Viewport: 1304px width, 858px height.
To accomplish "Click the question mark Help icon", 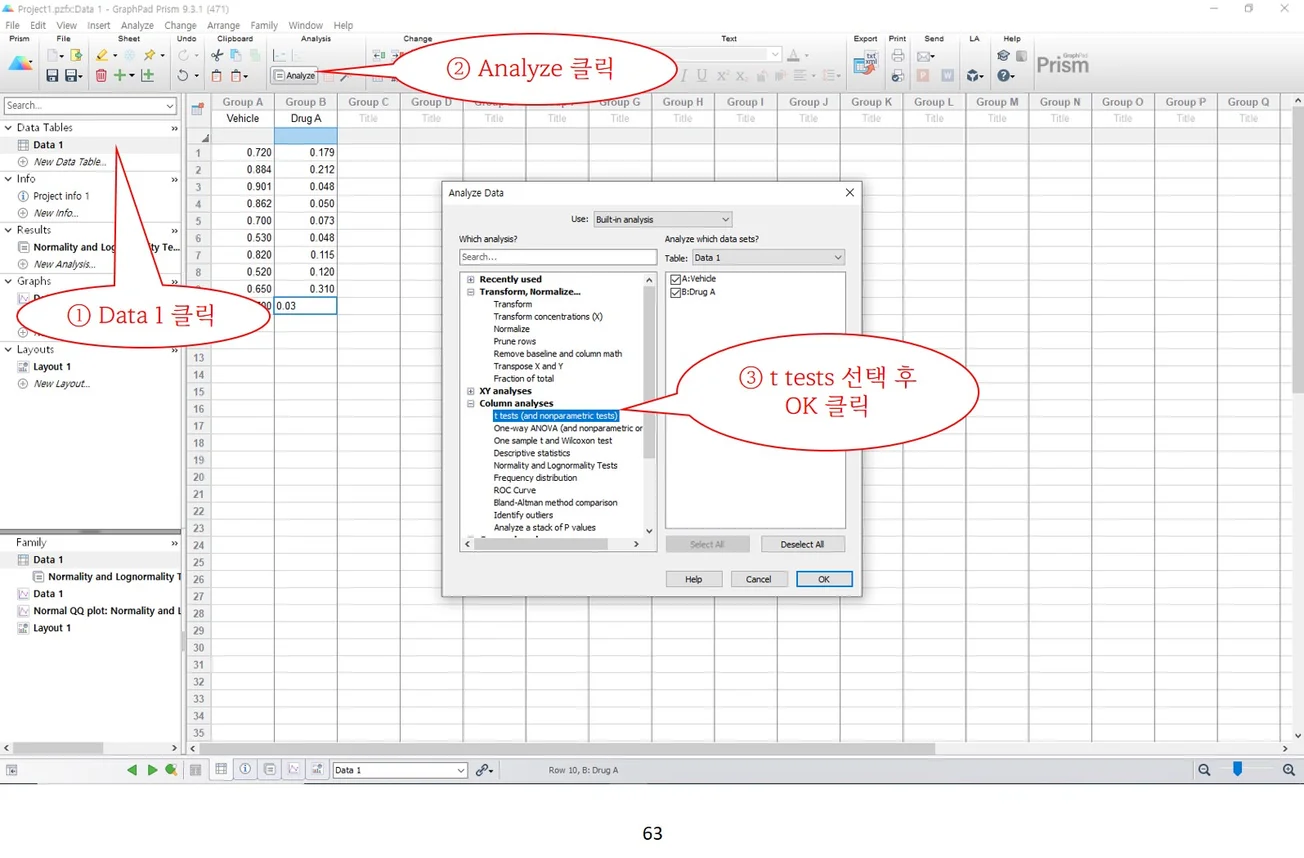I will pyautogui.click(x=1003, y=75).
